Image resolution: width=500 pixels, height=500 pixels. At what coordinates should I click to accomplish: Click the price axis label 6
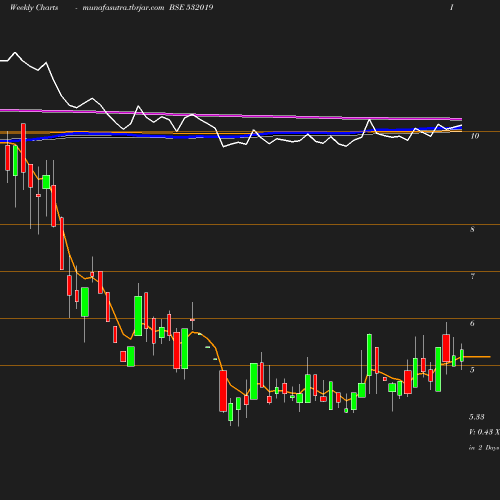tap(472, 323)
